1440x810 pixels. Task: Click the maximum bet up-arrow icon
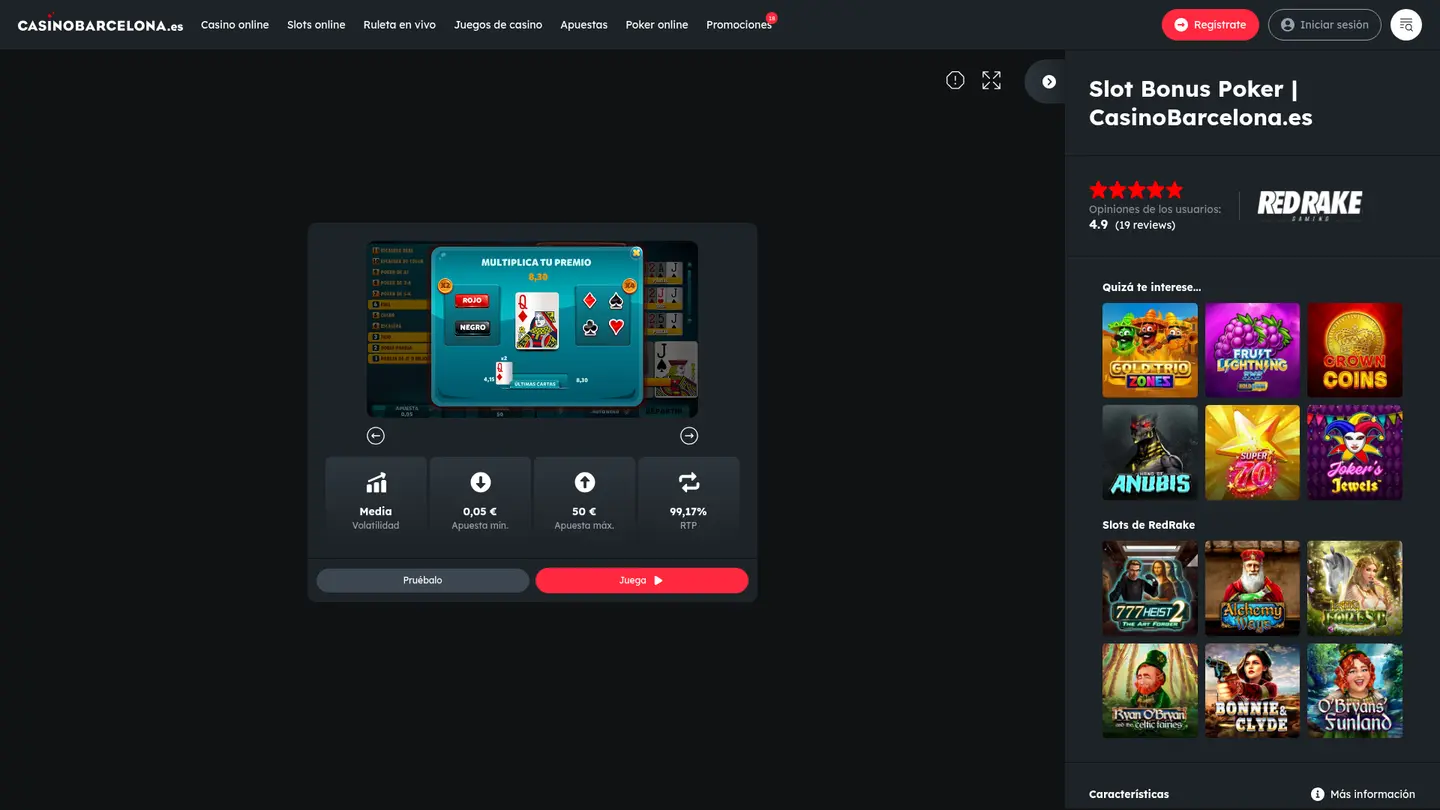pos(585,483)
